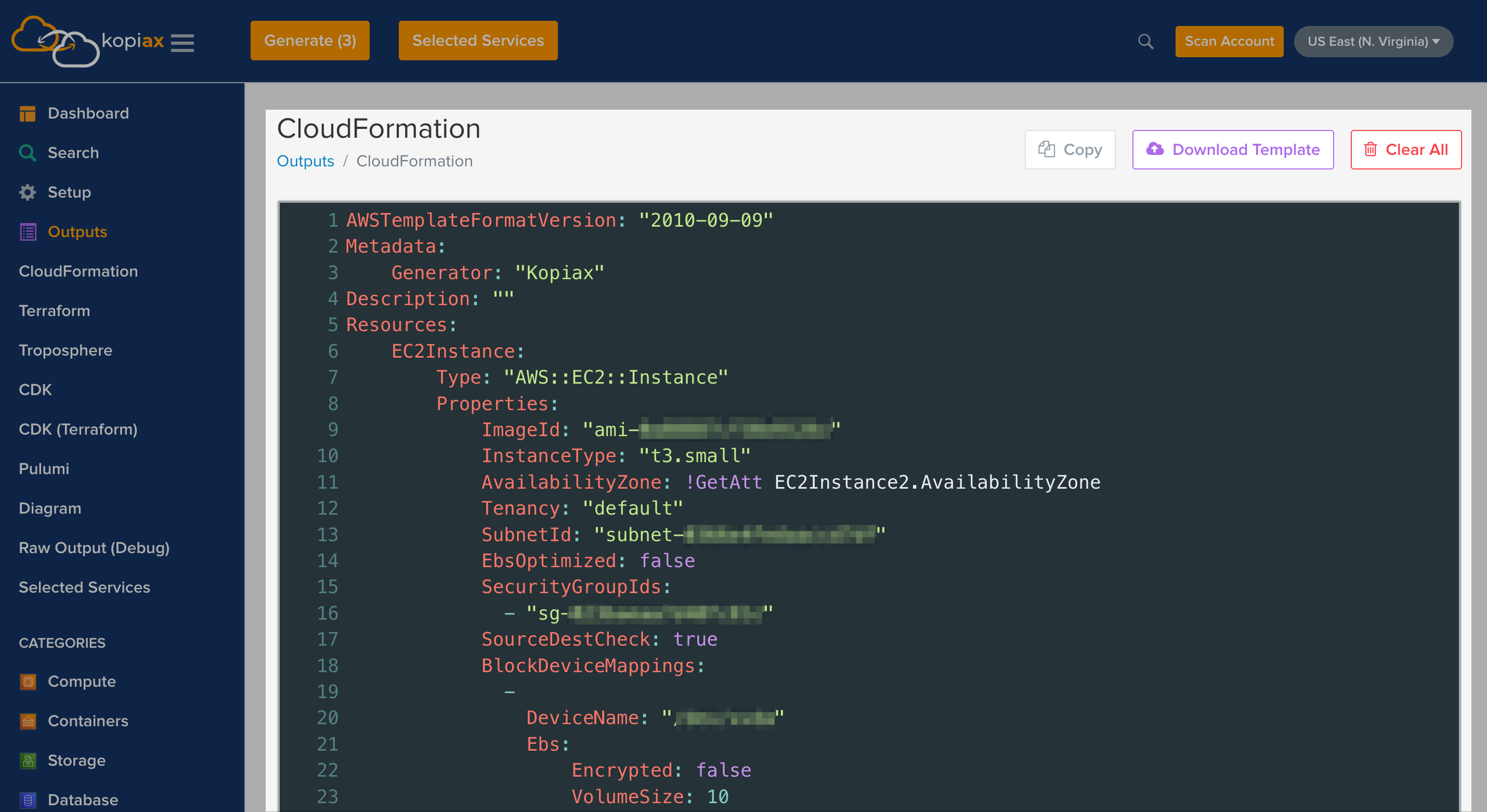The image size is (1487, 812).
Task: Click the Scan Account button
Action: pos(1229,42)
